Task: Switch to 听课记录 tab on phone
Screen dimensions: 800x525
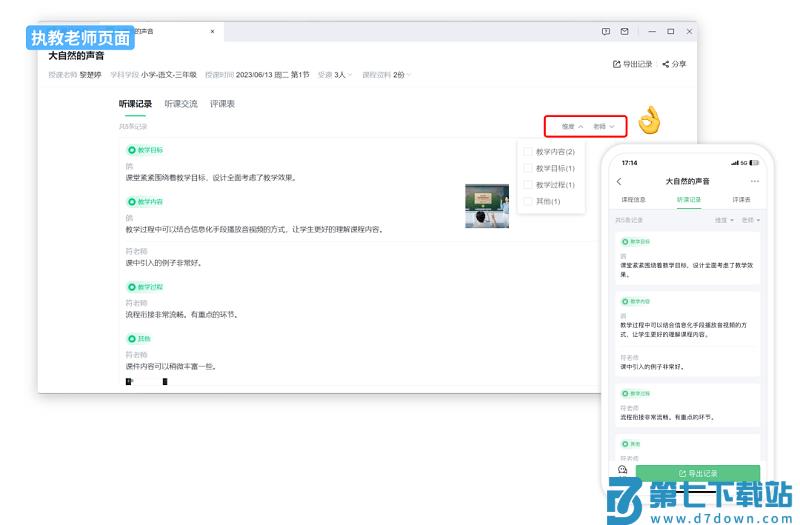Action: coord(689,200)
